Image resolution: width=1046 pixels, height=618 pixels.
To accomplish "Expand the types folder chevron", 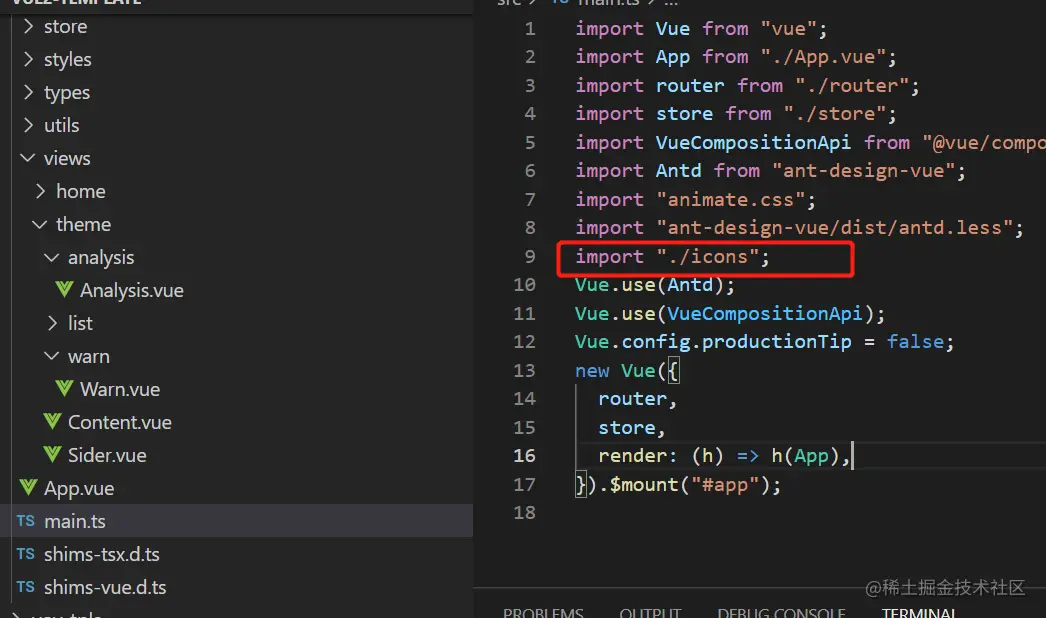I will [28, 92].
